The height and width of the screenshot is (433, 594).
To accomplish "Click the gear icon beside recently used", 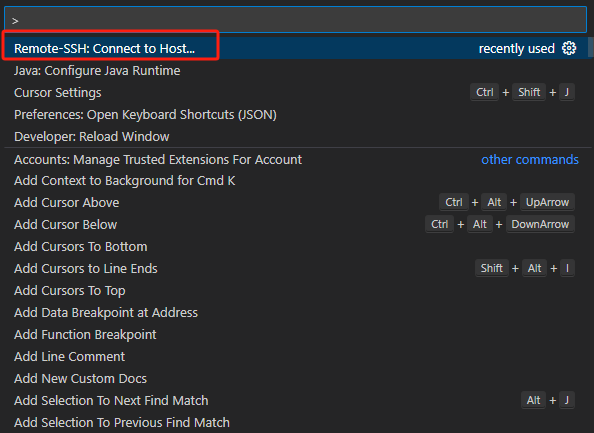I will [569, 48].
